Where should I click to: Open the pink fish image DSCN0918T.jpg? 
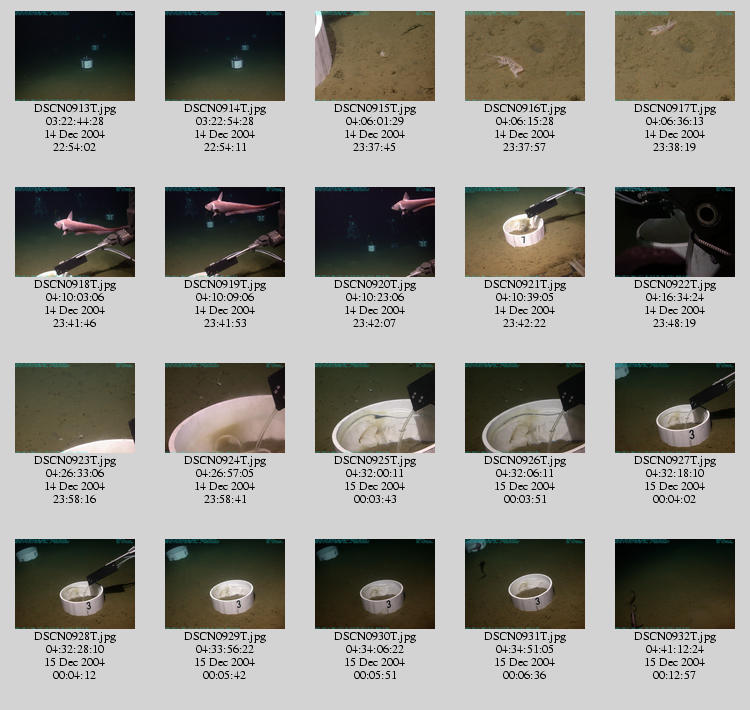click(75, 232)
